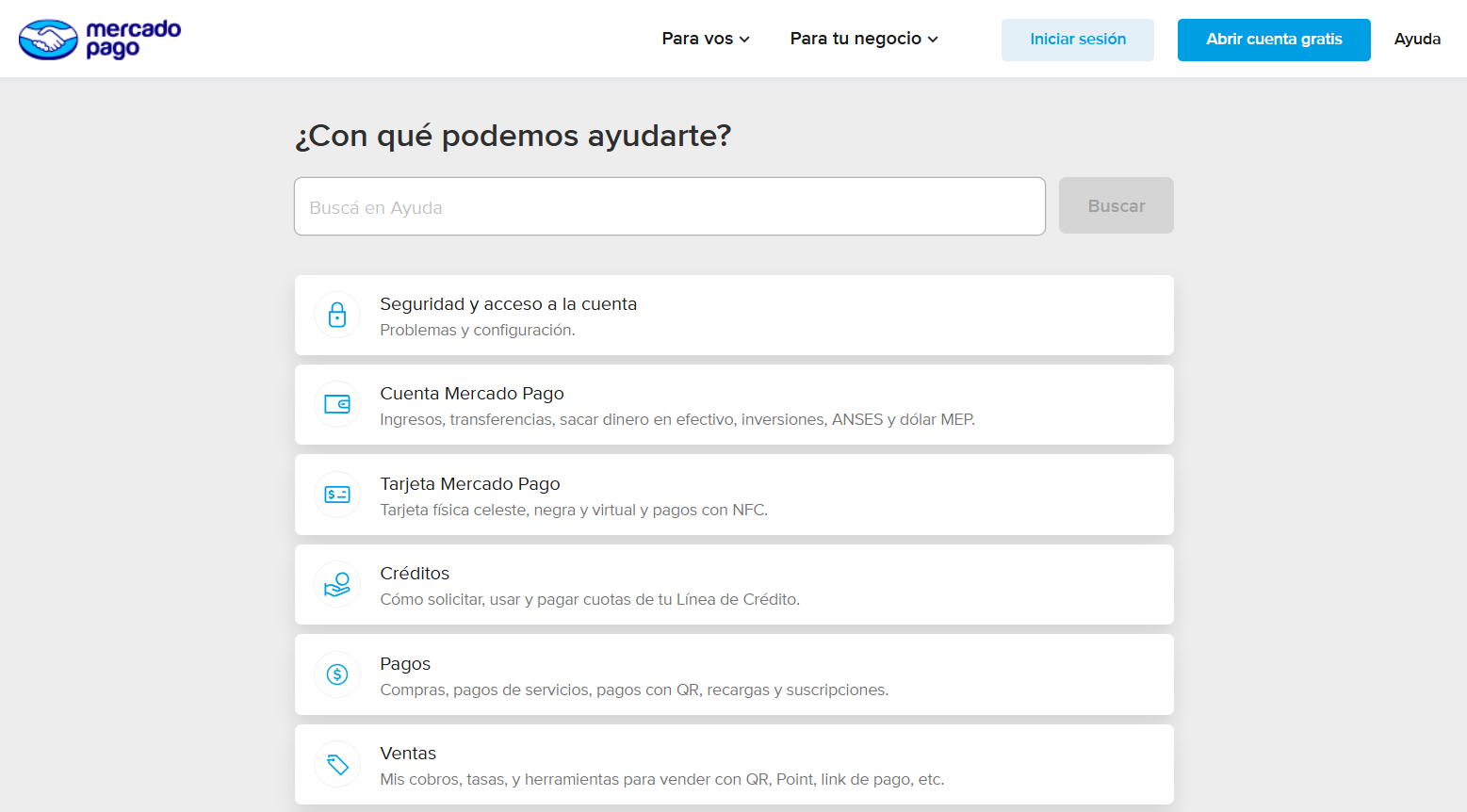This screenshot has width=1467, height=812.
Task: Click the text 'Problemas y configuración.'
Action: [478, 330]
